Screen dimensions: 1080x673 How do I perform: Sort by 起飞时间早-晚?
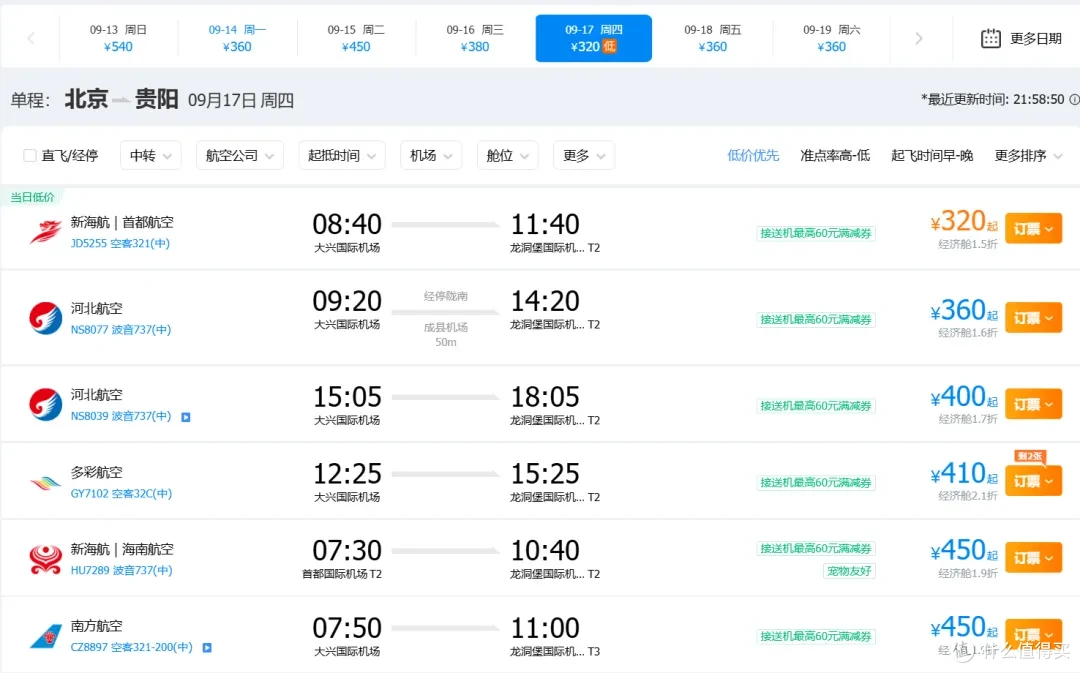932,156
